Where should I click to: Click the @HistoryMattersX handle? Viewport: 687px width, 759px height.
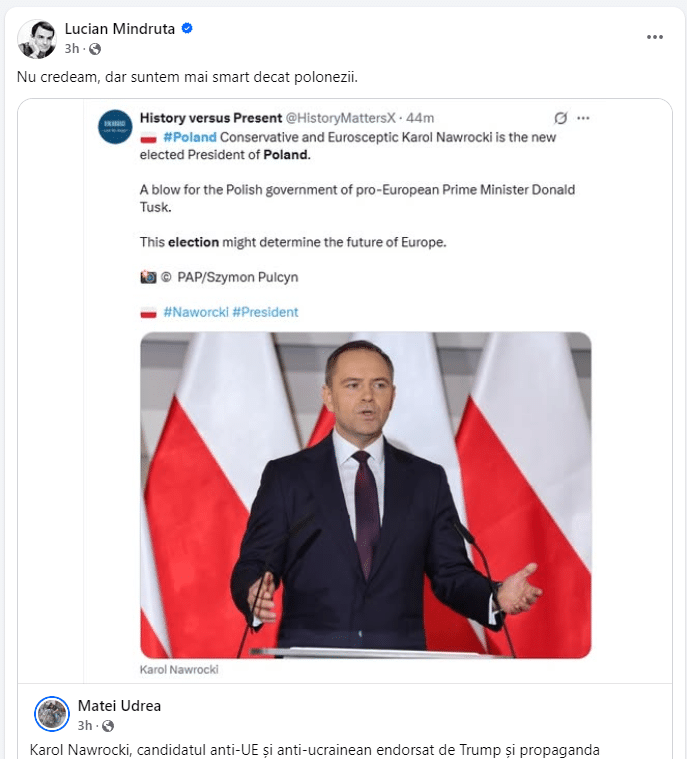(x=341, y=118)
